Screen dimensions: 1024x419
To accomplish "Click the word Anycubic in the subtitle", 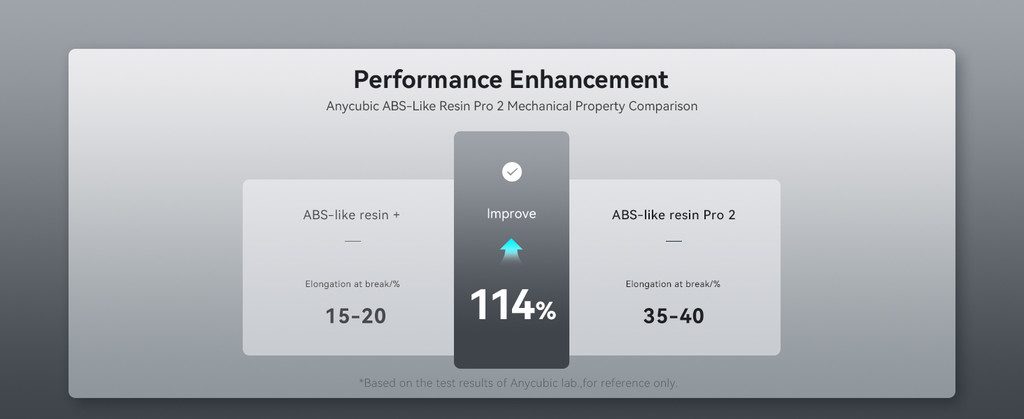I will (351, 106).
